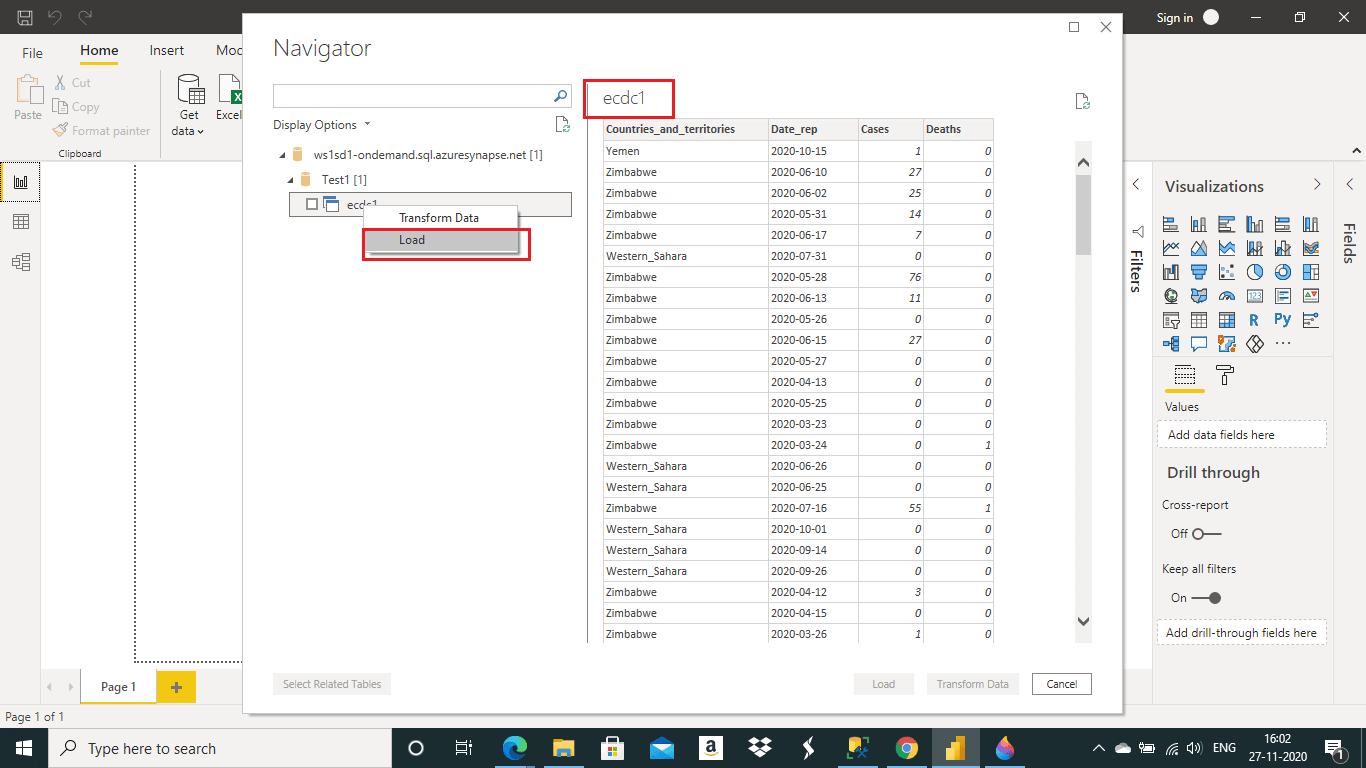
Task: Expand the Fields pane
Action: (x=1349, y=184)
